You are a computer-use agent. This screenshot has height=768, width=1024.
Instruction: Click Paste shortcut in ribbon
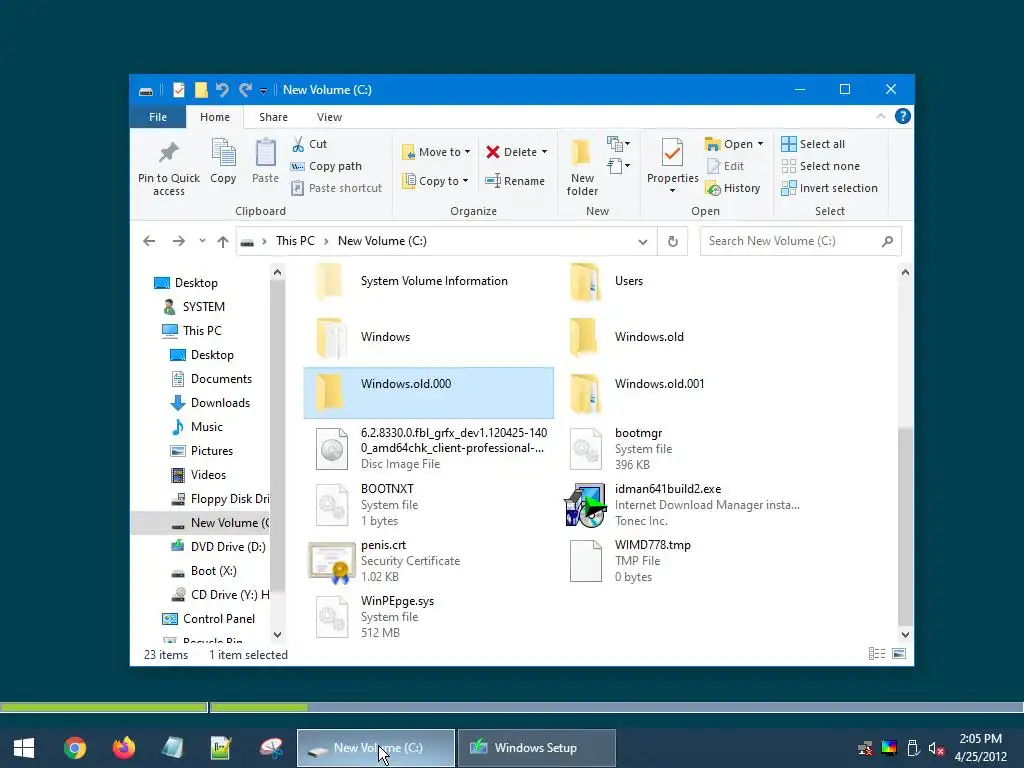[x=336, y=188]
